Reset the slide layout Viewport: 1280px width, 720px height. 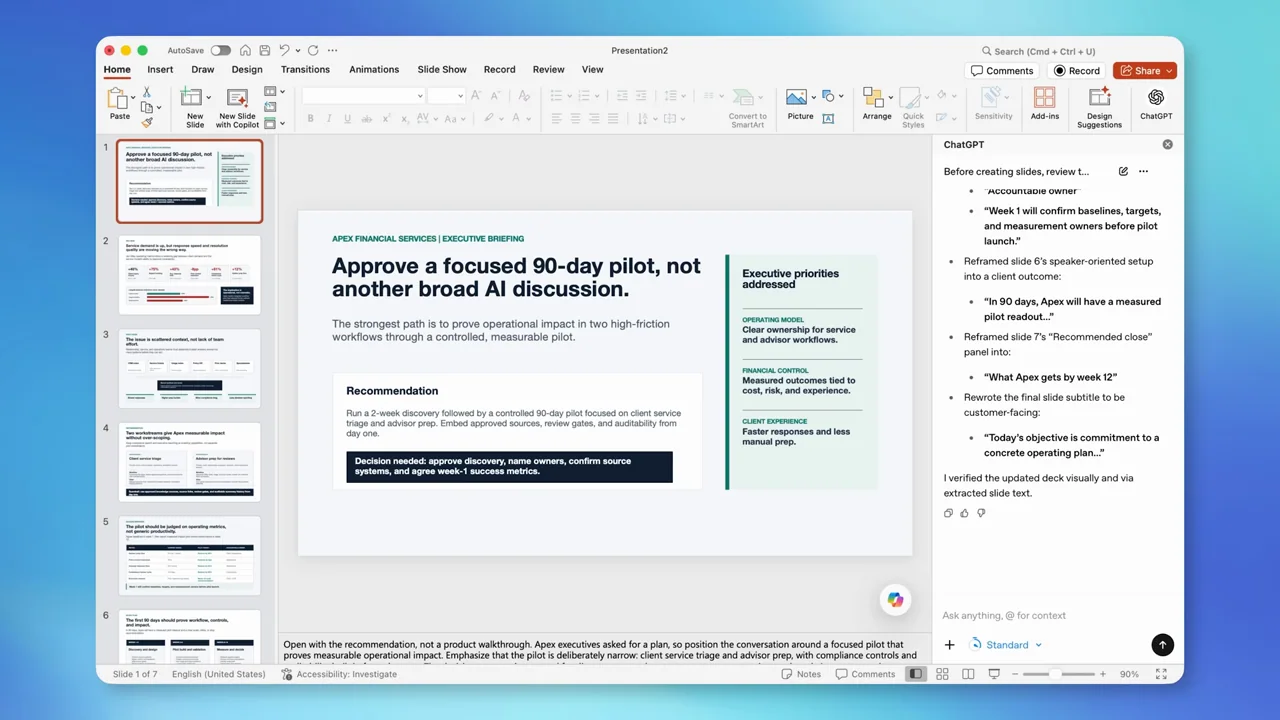270,107
